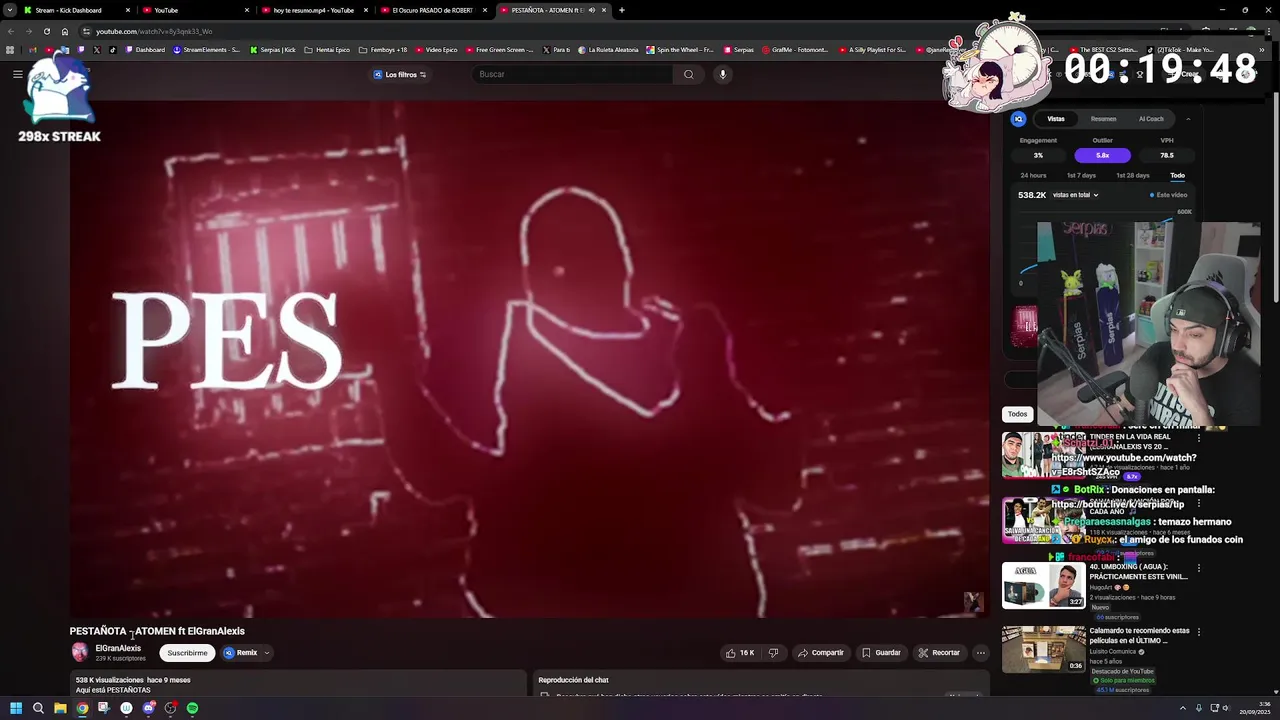
Task: Switch to El Oscuro PASADO de ROBERT tab
Action: pyautogui.click(x=432, y=10)
